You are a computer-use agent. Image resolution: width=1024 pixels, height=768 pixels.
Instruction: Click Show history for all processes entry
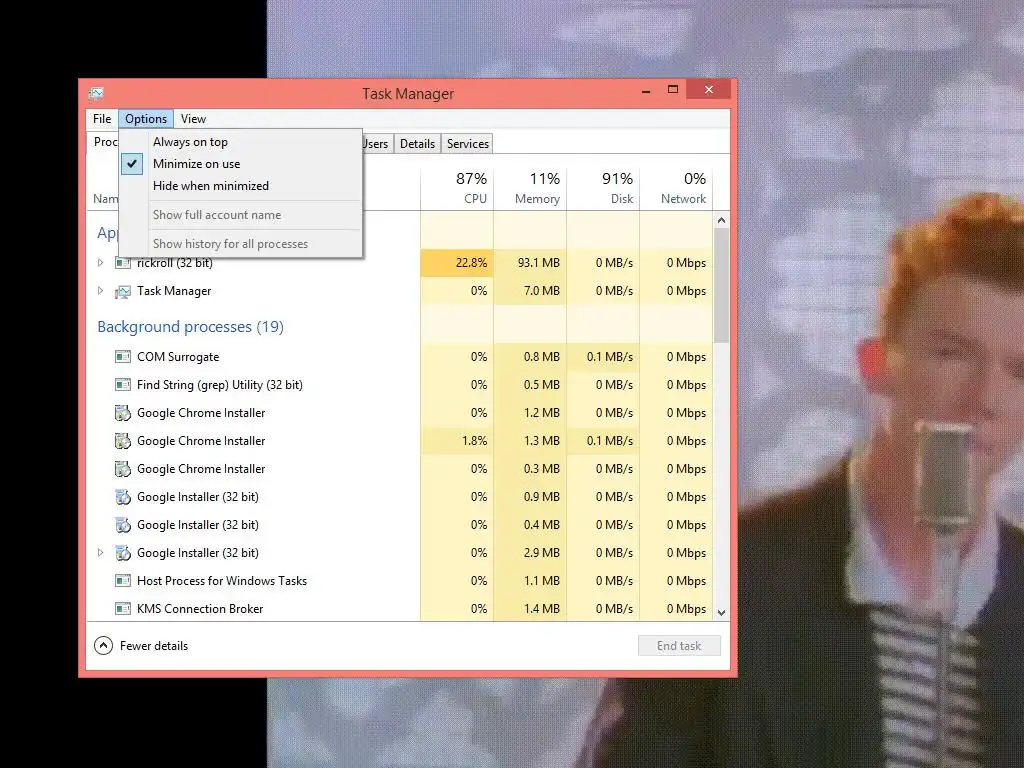tap(240, 244)
